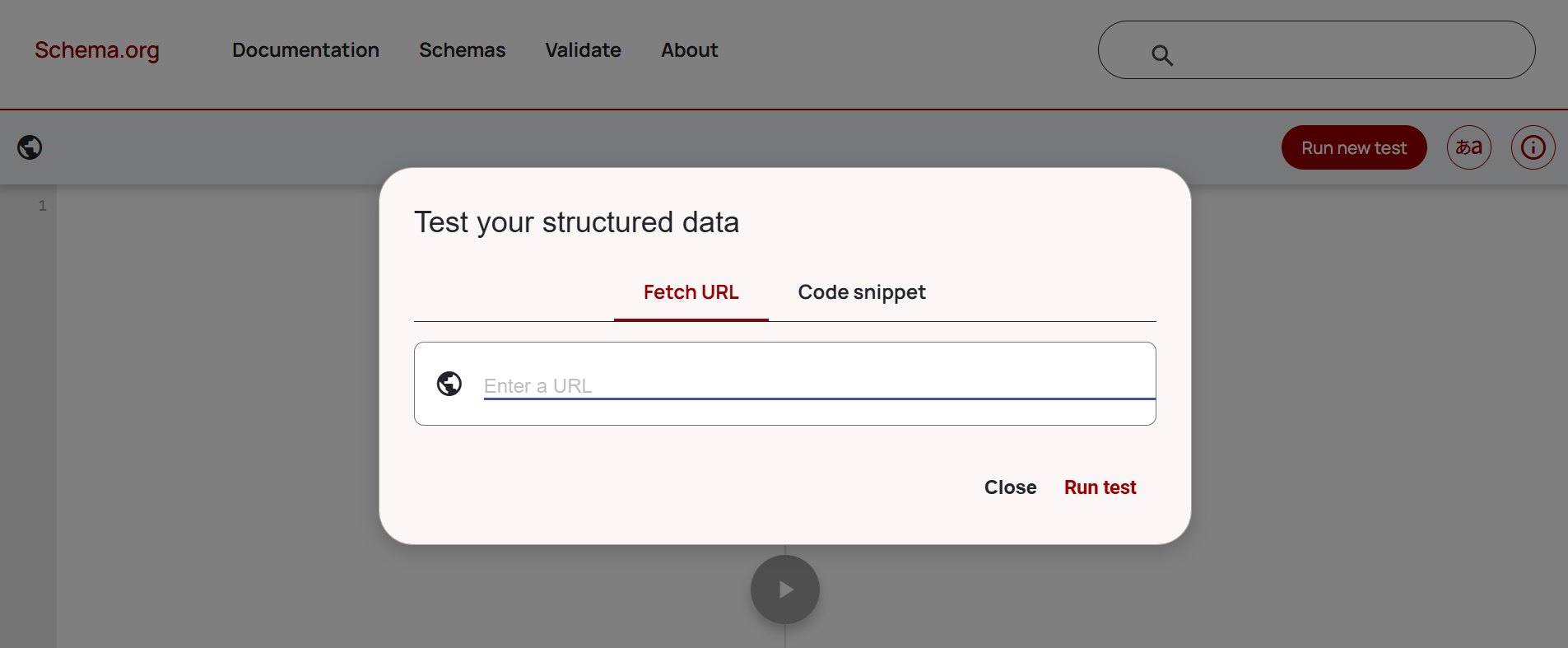Screen dimensions: 1568x648
Task: Click the search magnifier icon
Action: (x=1162, y=55)
